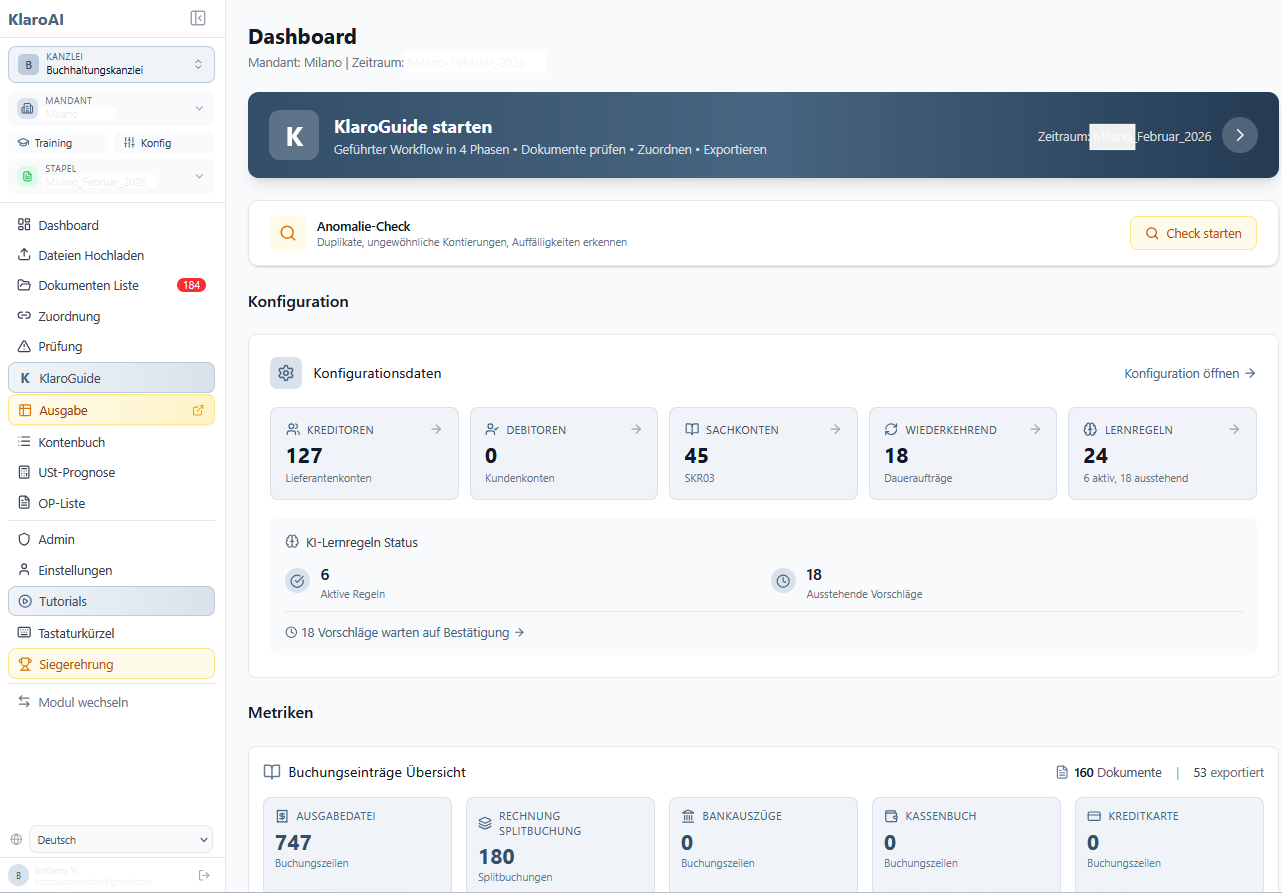
Task: Click the Dashboard page heading
Action: [302, 37]
